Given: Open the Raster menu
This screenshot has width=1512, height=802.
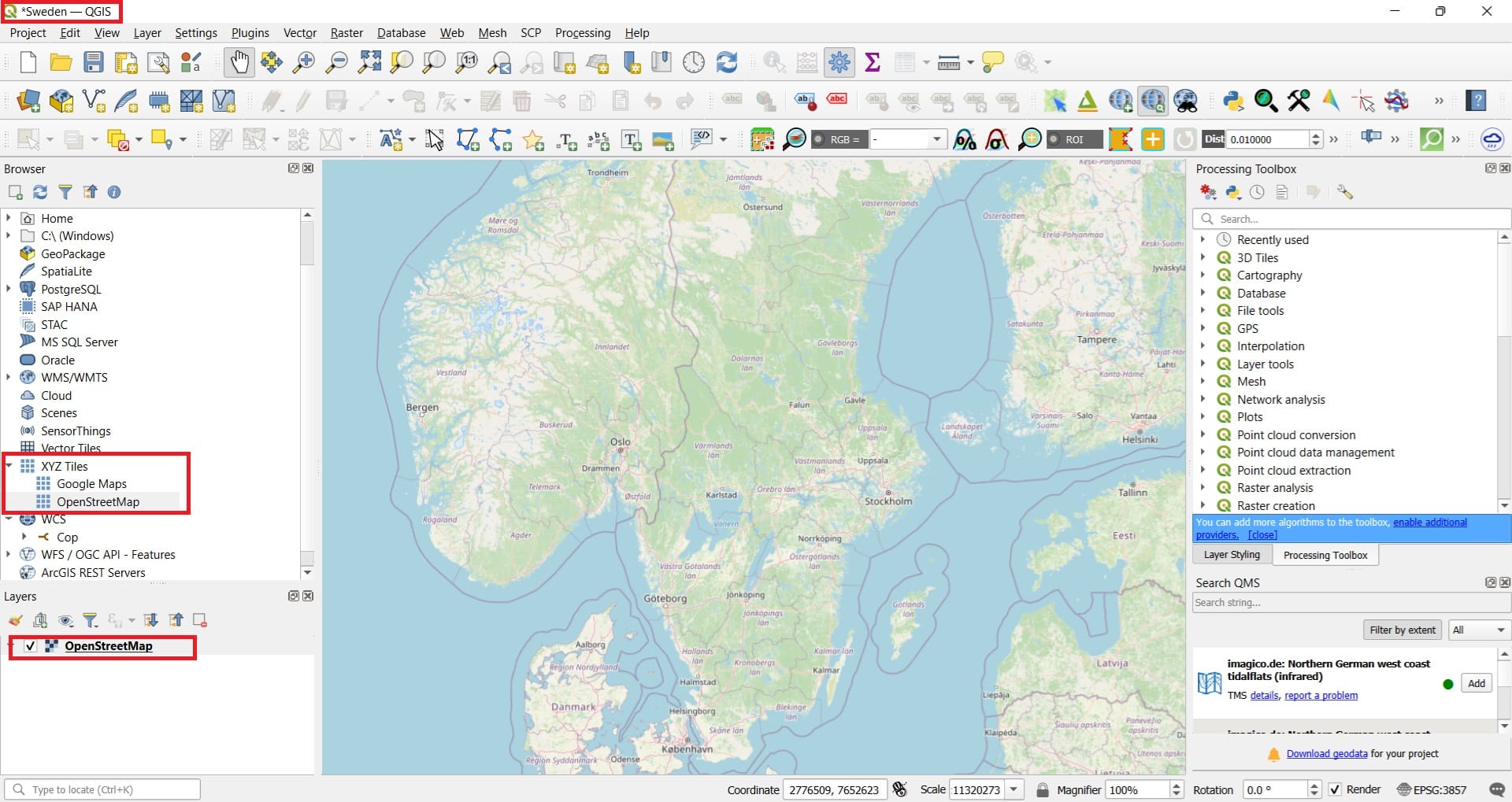Looking at the screenshot, I should 346,33.
